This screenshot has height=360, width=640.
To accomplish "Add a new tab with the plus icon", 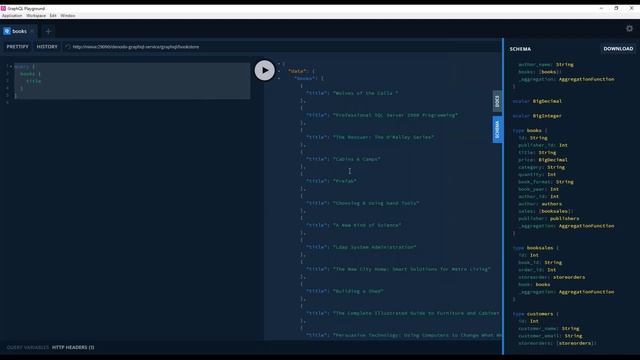I will [x=48, y=31].
